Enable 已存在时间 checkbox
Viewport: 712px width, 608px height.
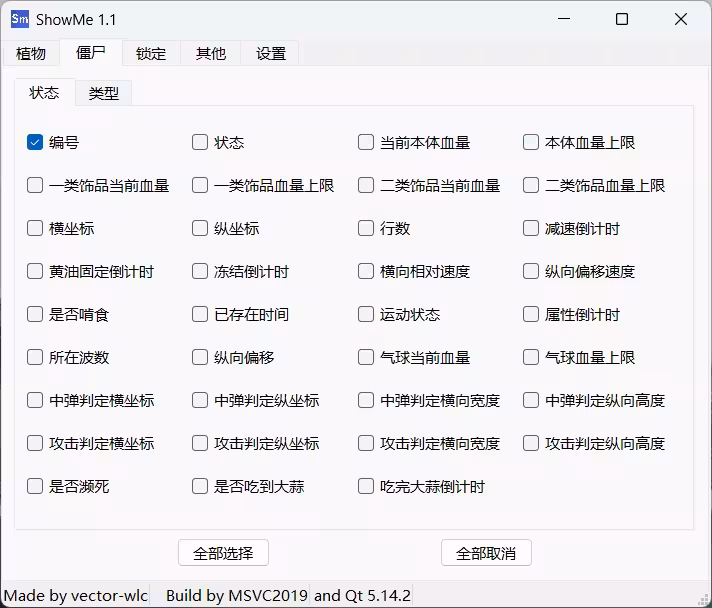click(200, 314)
